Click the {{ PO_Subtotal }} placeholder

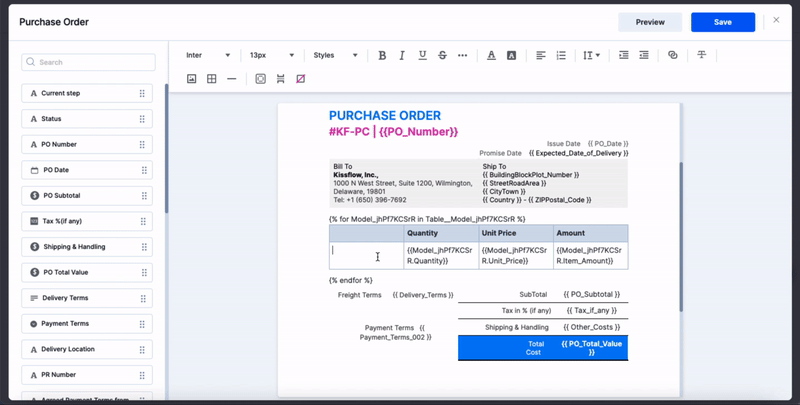[x=591, y=294]
